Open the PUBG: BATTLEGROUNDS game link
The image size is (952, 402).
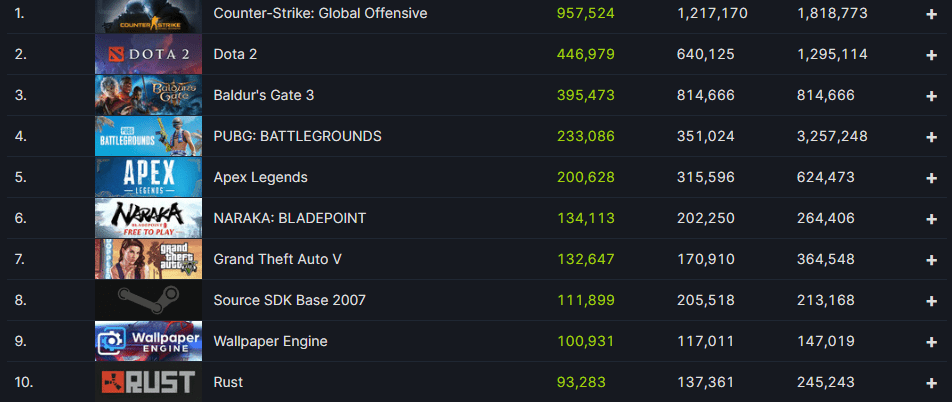298,136
